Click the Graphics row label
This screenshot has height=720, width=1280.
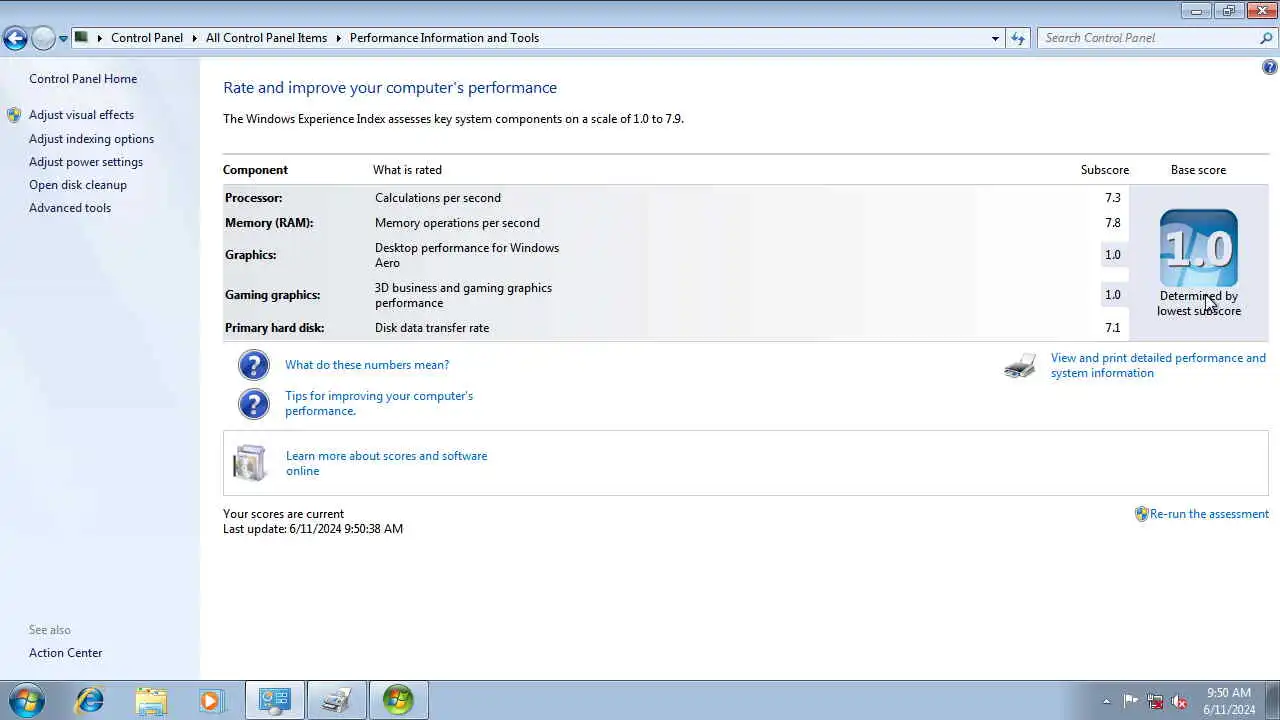coord(251,255)
